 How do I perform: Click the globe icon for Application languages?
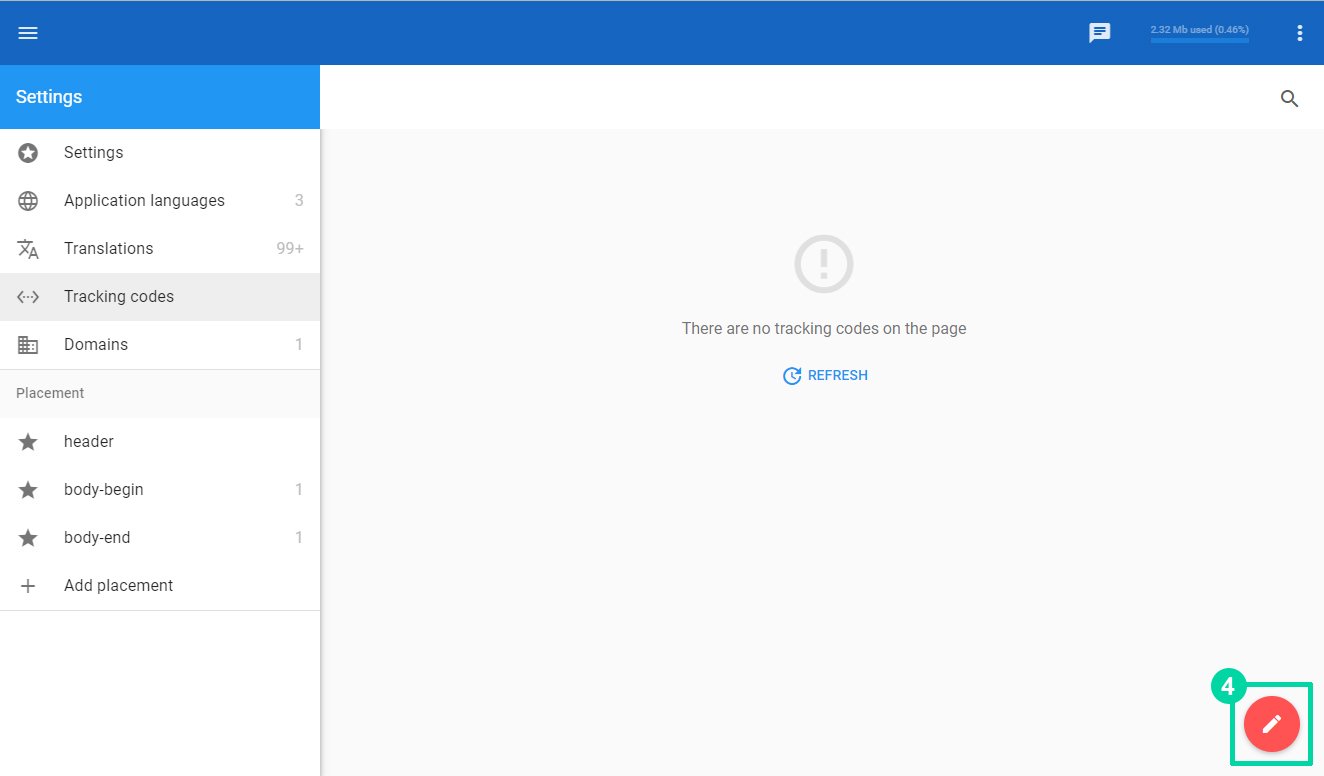pyautogui.click(x=28, y=201)
